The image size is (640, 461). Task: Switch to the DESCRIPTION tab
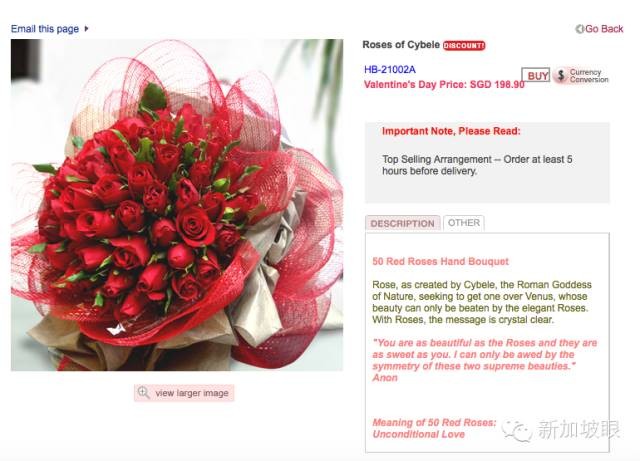click(402, 223)
